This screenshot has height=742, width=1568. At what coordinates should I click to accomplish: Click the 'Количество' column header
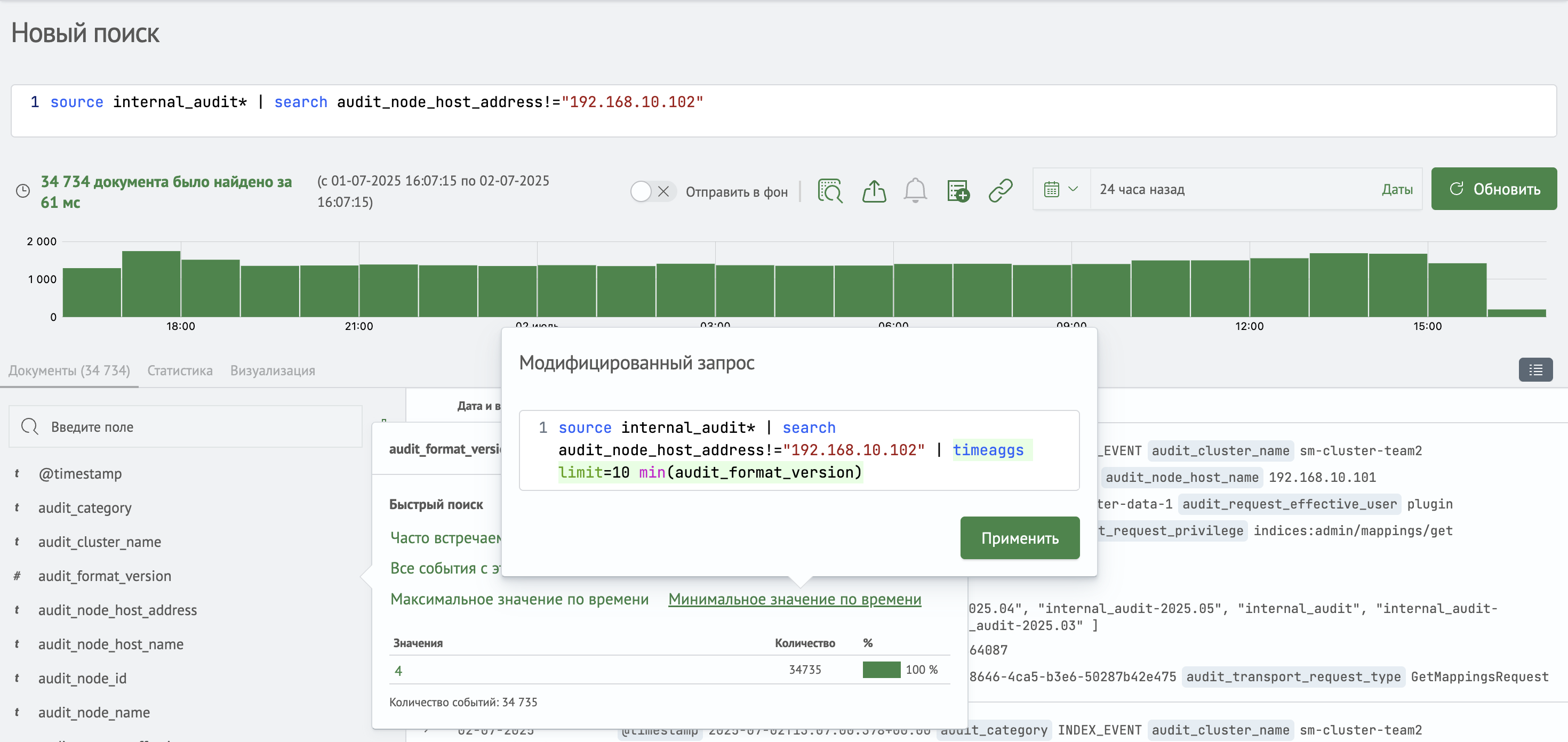pyautogui.click(x=805, y=643)
